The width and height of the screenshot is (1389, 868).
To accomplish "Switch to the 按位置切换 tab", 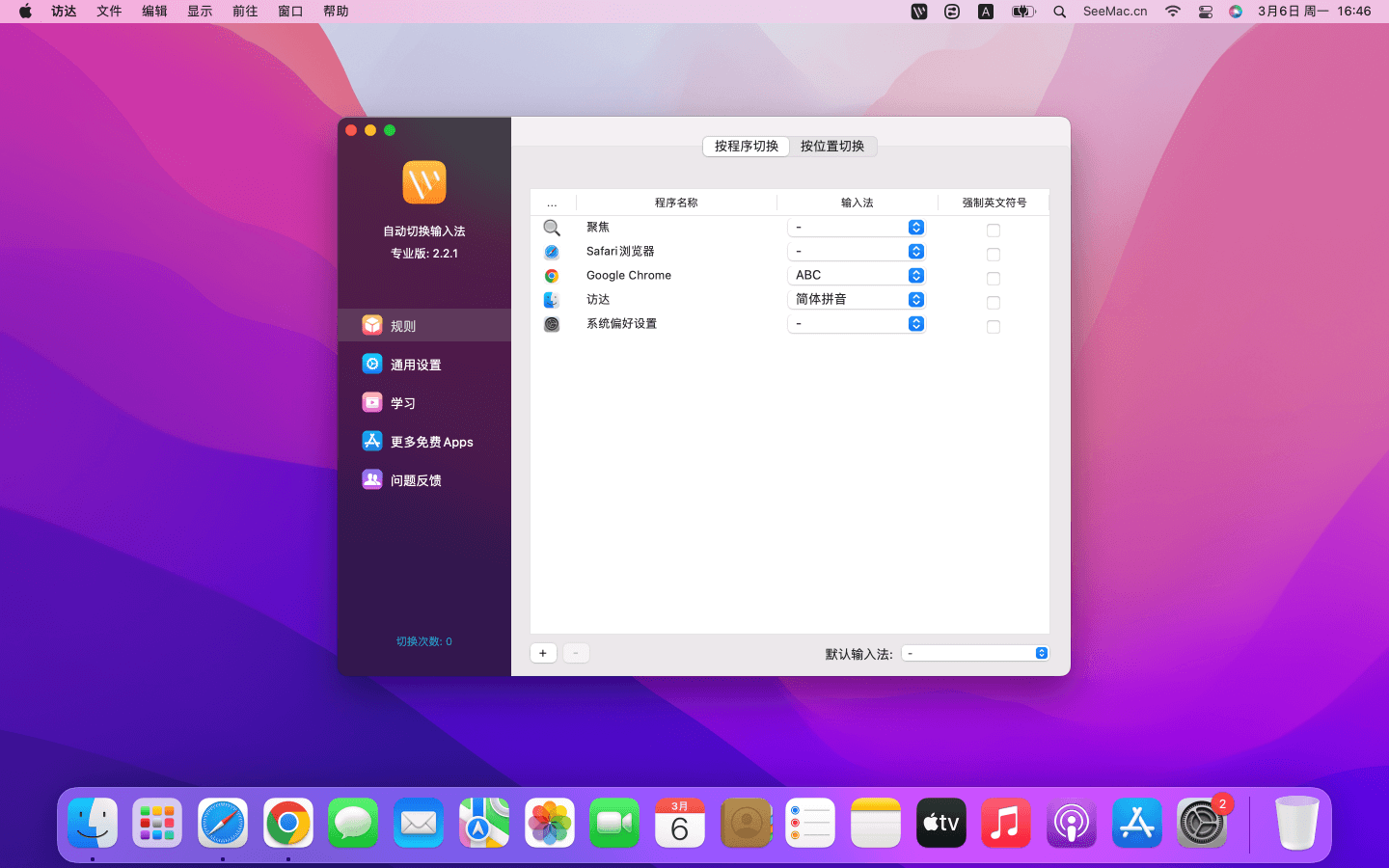I will tap(832, 147).
